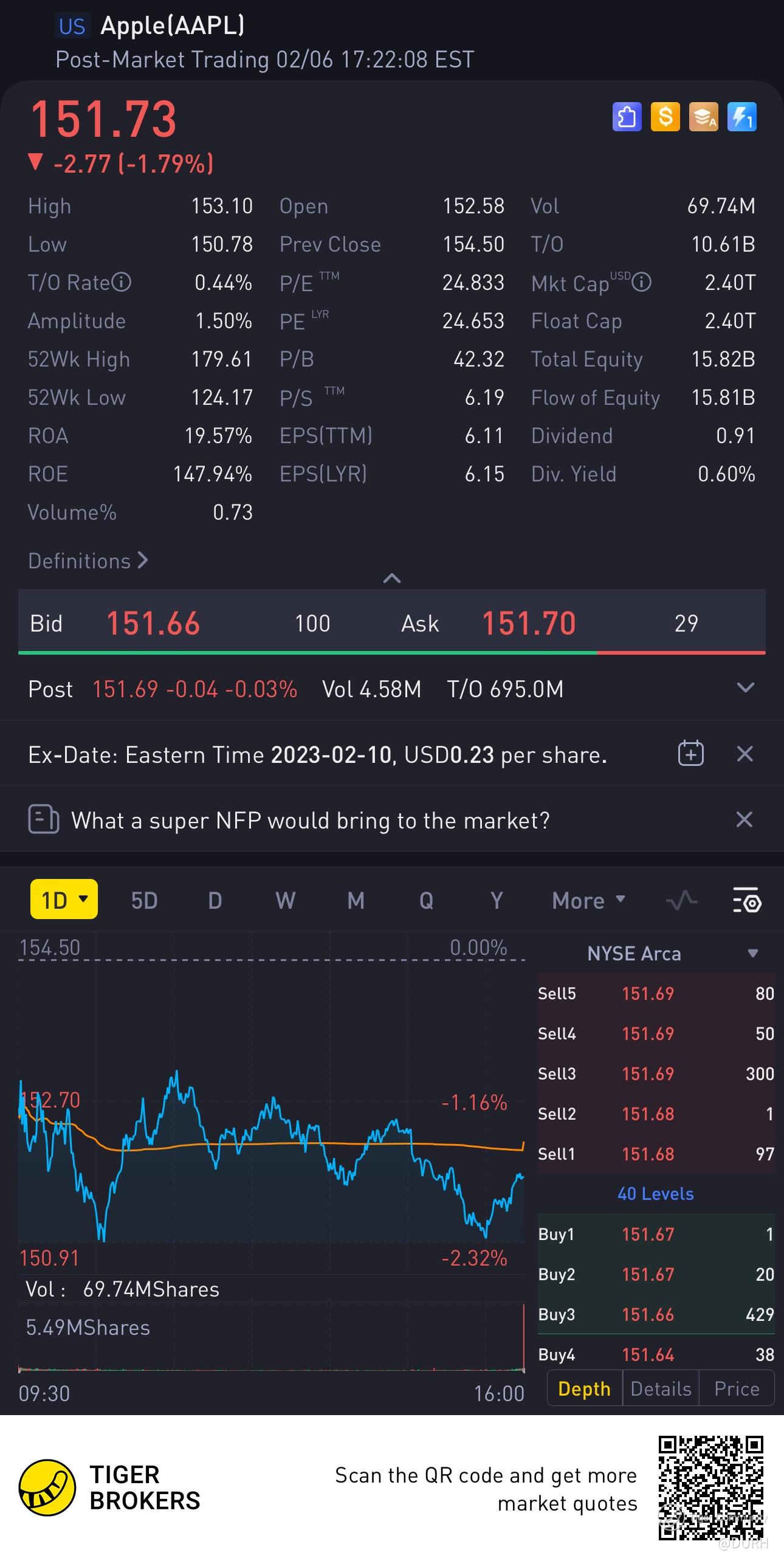Select the Details tab
The image size is (784, 1561).
661,1388
